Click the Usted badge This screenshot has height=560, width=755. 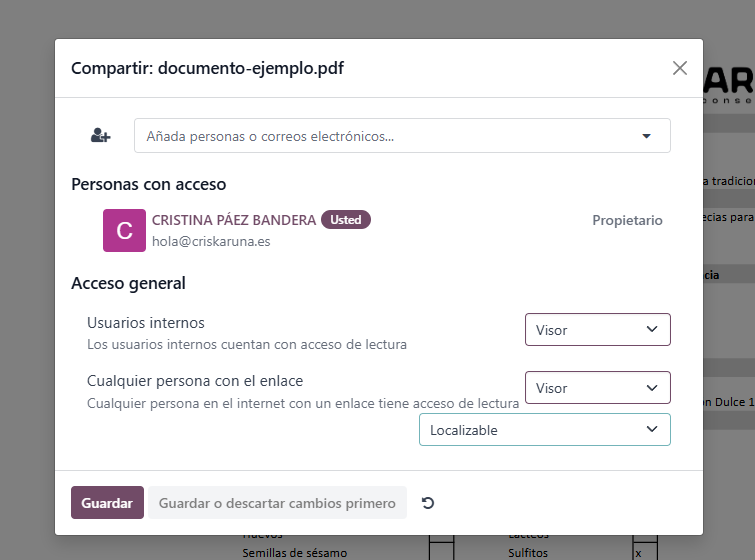point(346,220)
